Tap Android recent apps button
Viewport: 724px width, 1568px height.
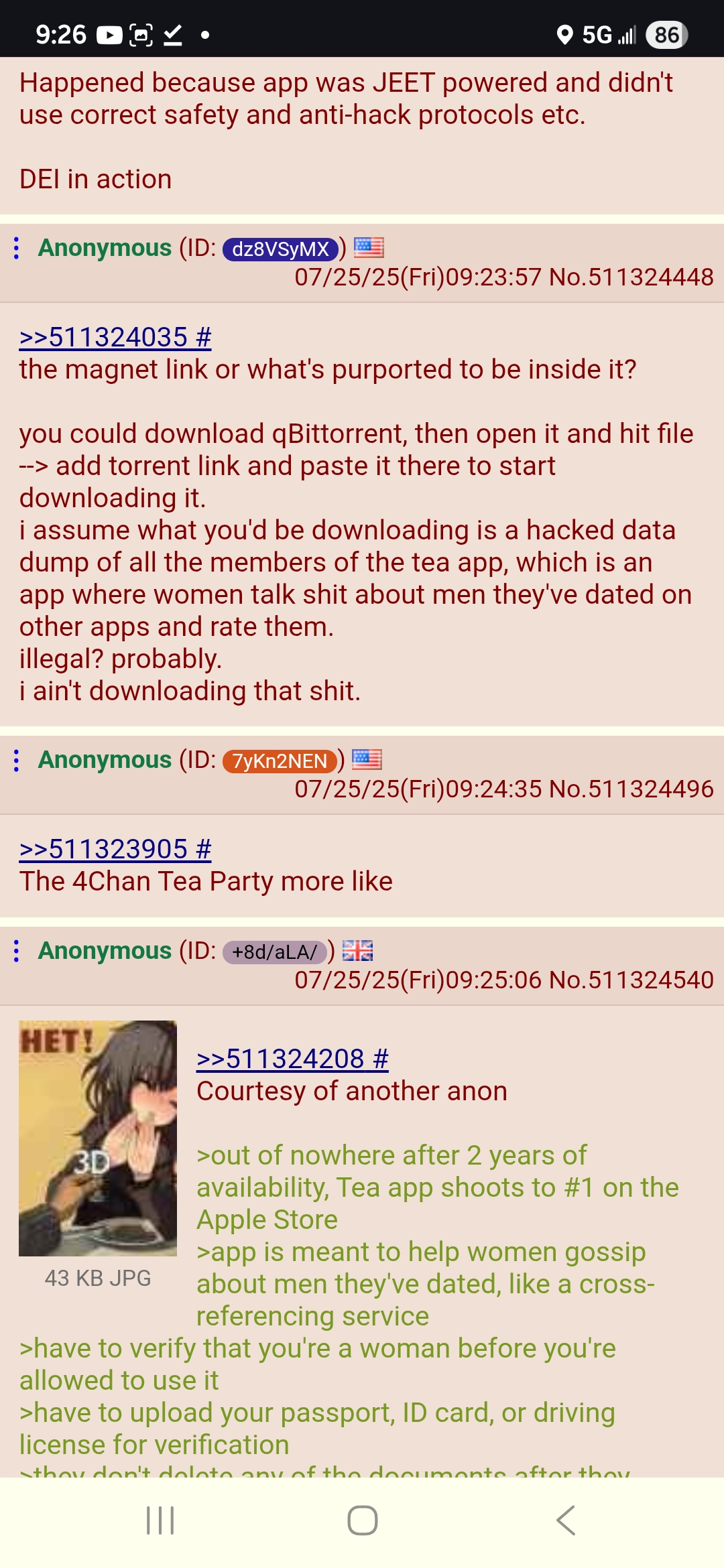(x=160, y=1520)
